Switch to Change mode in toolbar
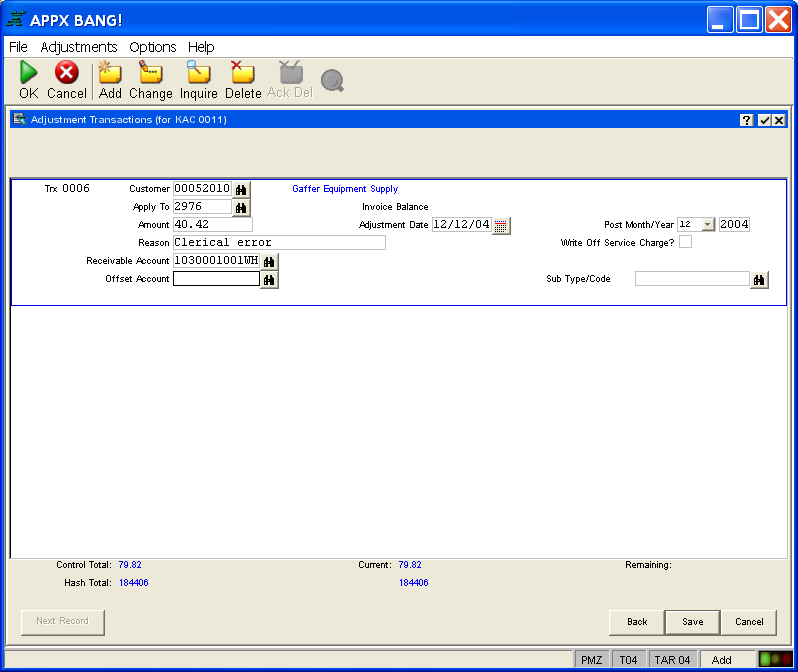Image resolution: width=798 pixels, height=672 pixels. coord(151,74)
